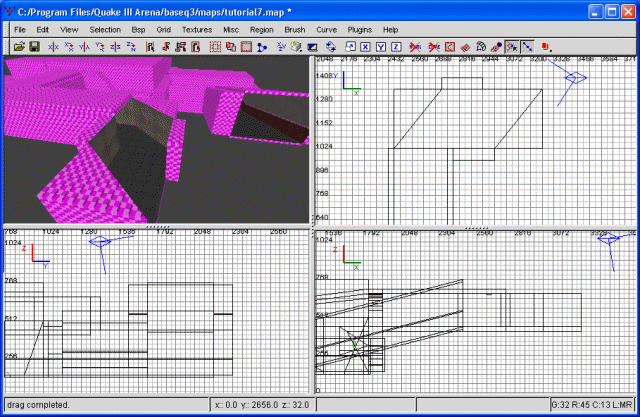Open the Grid menu
The height and width of the screenshot is (417, 640).
[163, 30]
